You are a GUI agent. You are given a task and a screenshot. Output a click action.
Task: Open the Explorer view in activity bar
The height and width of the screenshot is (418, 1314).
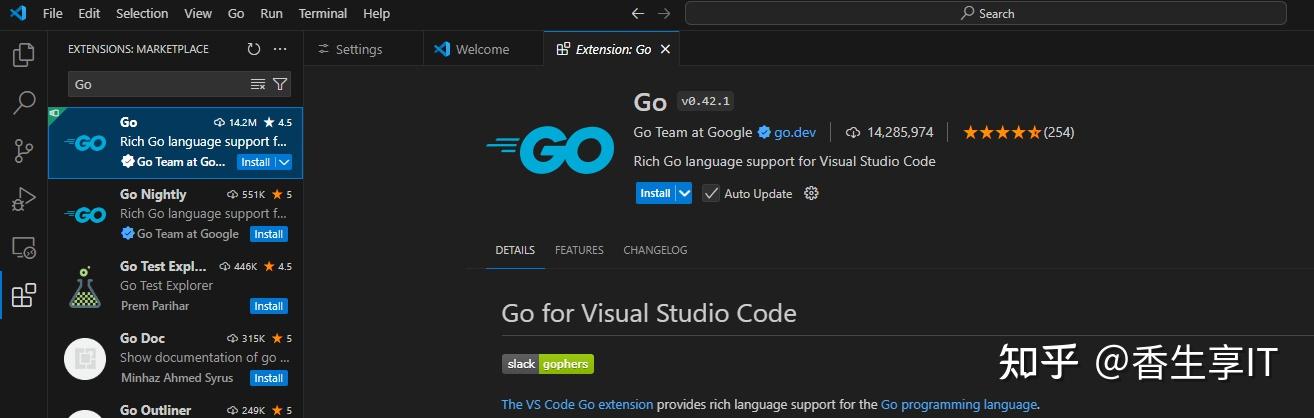23,55
